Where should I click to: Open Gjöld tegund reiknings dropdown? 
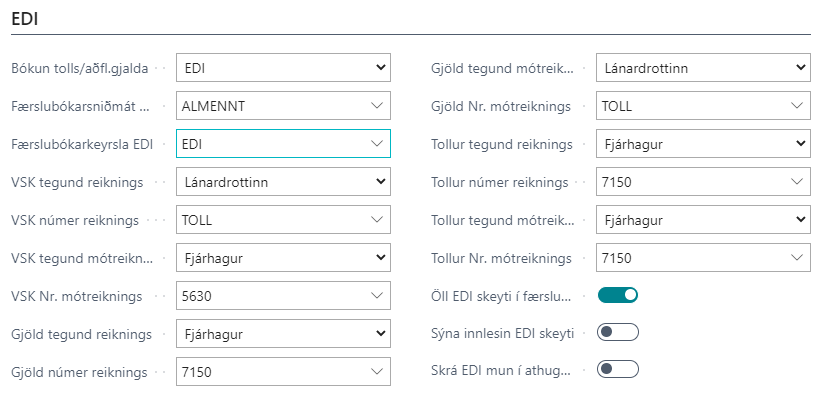click(283, 333)
